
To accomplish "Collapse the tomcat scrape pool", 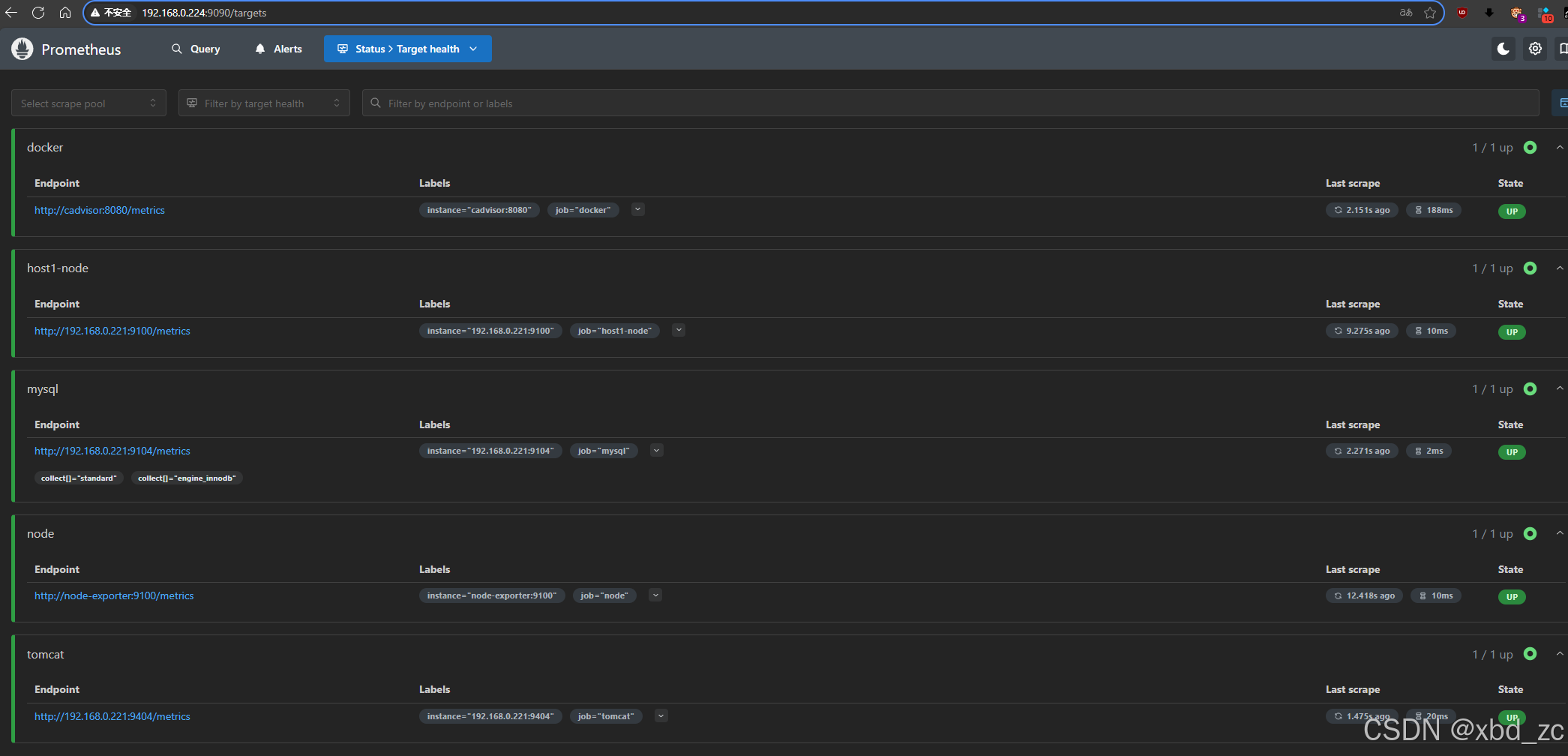I will coord(1560,655).
